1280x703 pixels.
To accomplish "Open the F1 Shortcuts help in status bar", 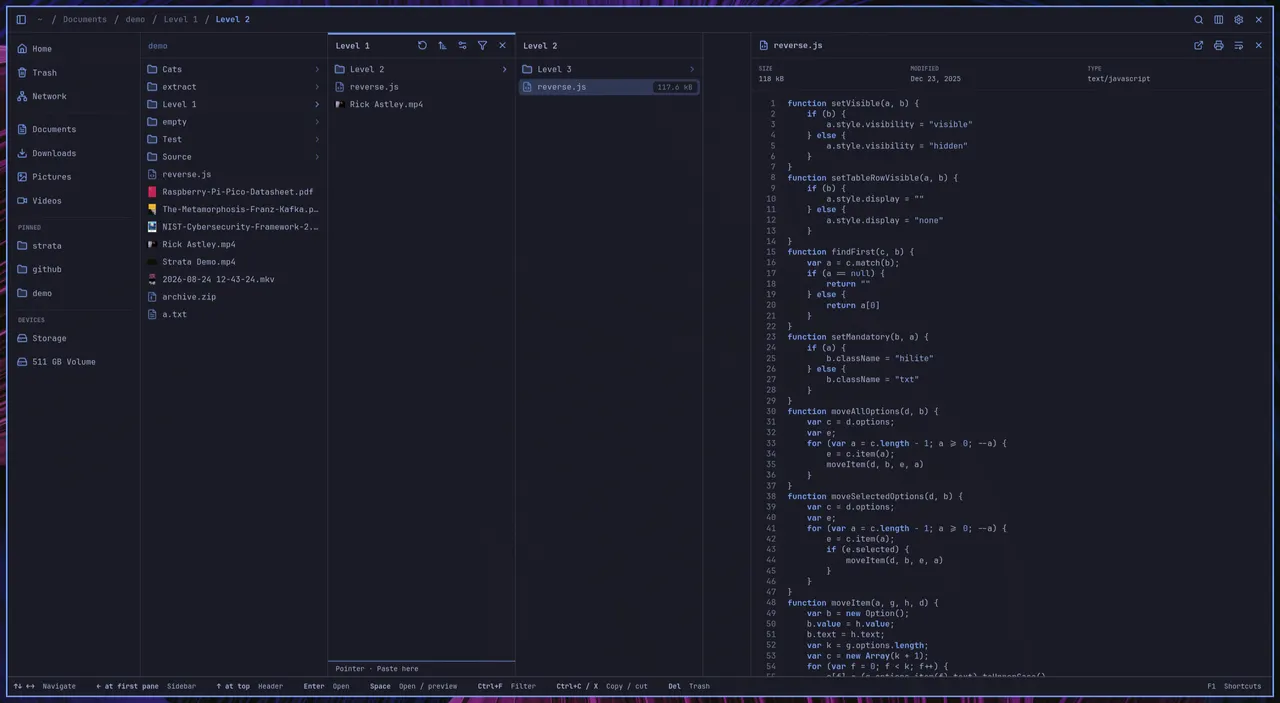I will [x=1234, y=686].
